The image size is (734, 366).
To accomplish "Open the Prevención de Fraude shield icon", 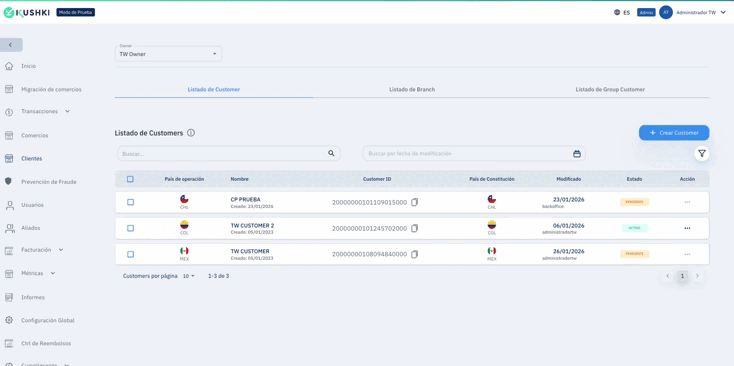I will click(8, 182).
